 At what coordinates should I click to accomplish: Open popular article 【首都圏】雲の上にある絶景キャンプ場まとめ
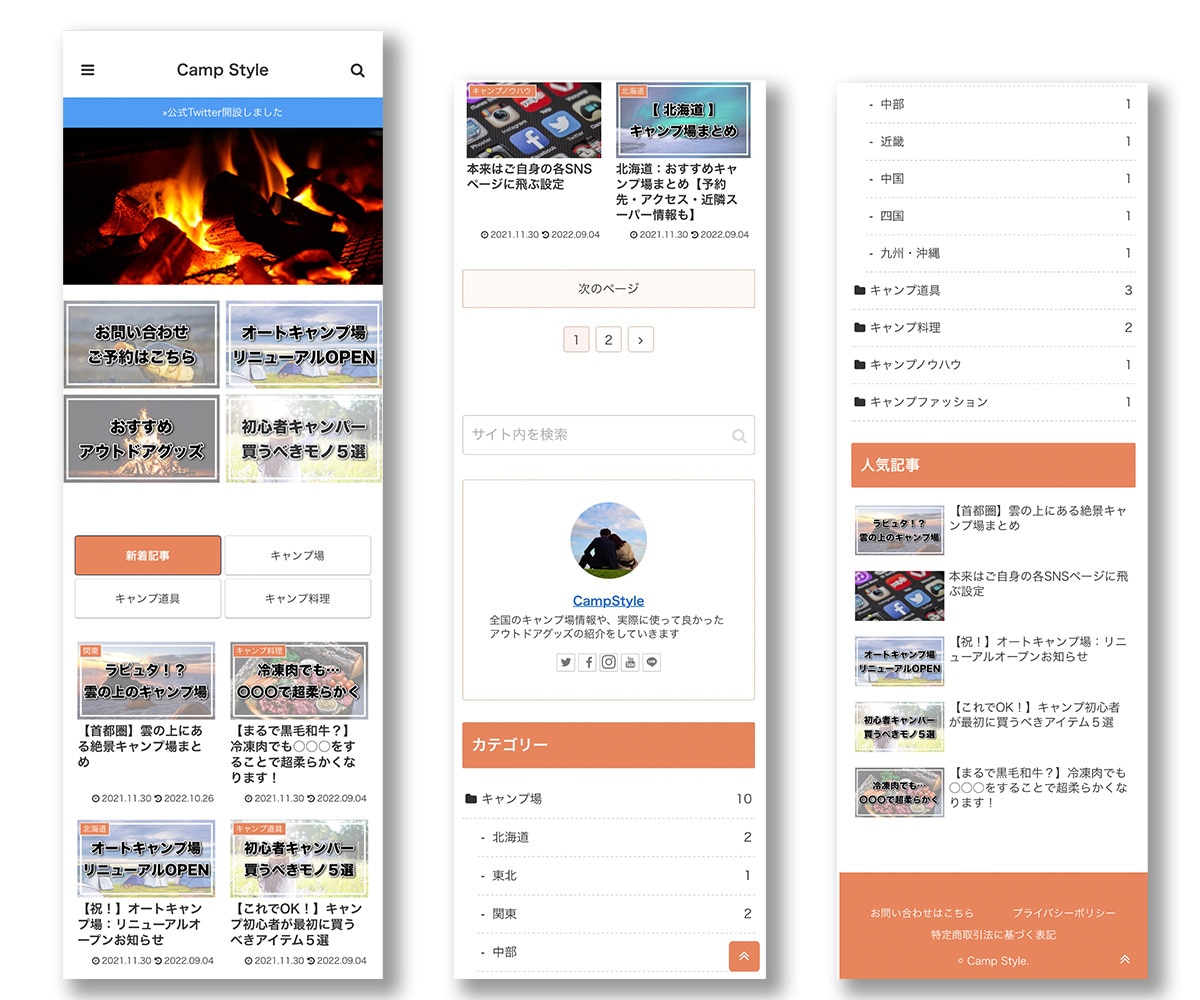(994, 529)
